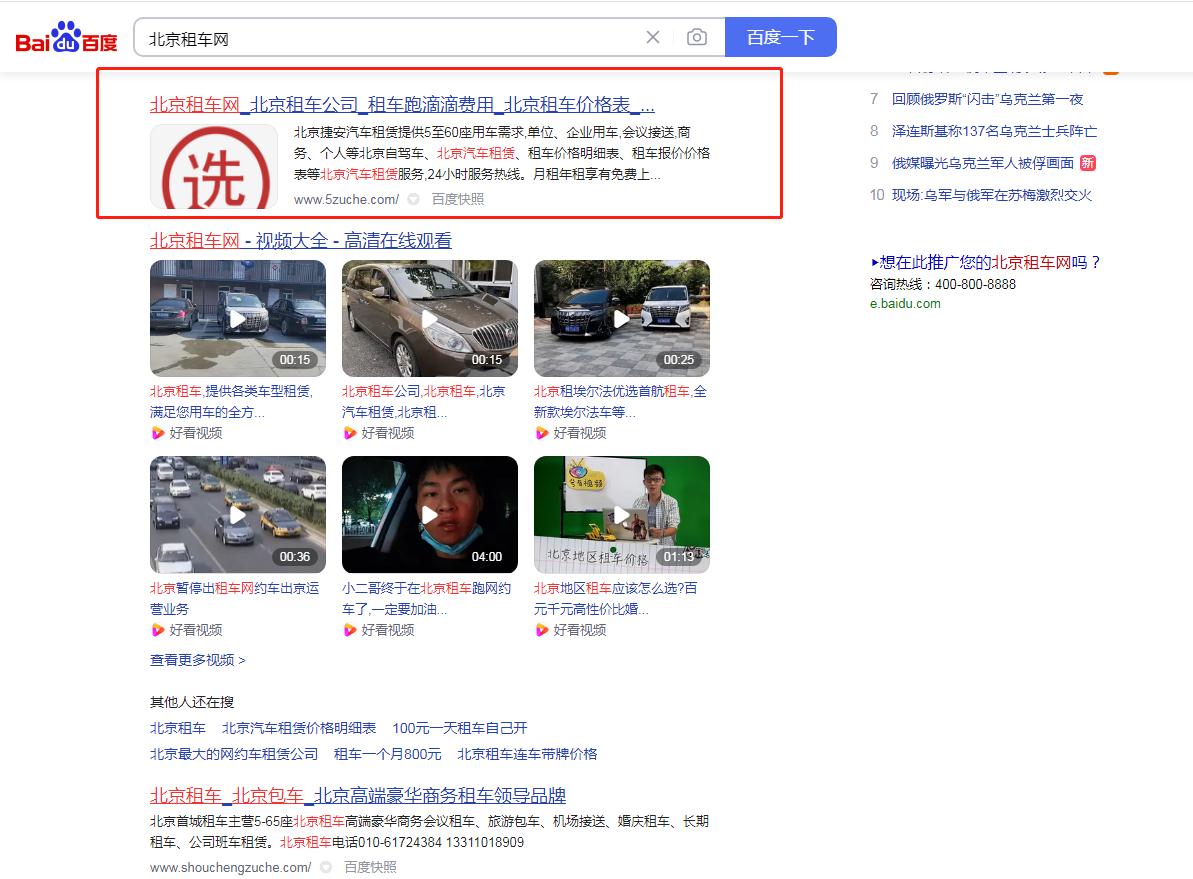This screenshot has height=879, width=1193.
Task: Click the red 新 badge icon
Action: [1087, 163]
